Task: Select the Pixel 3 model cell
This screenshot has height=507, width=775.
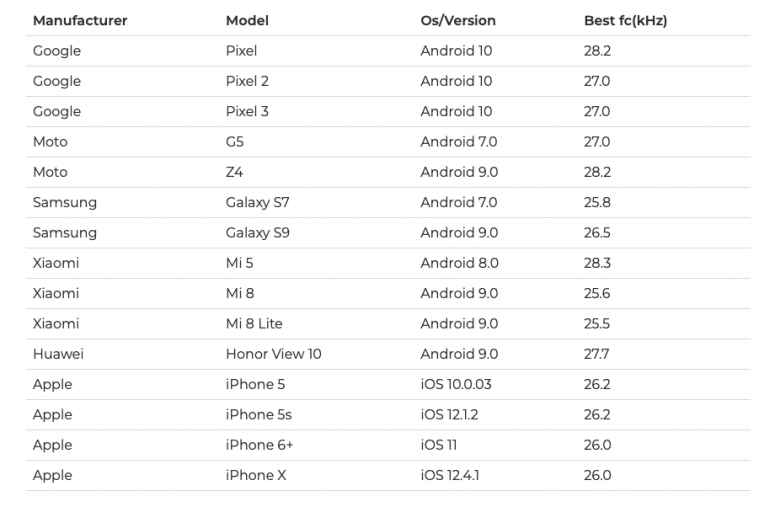Action: click(247, 111)
